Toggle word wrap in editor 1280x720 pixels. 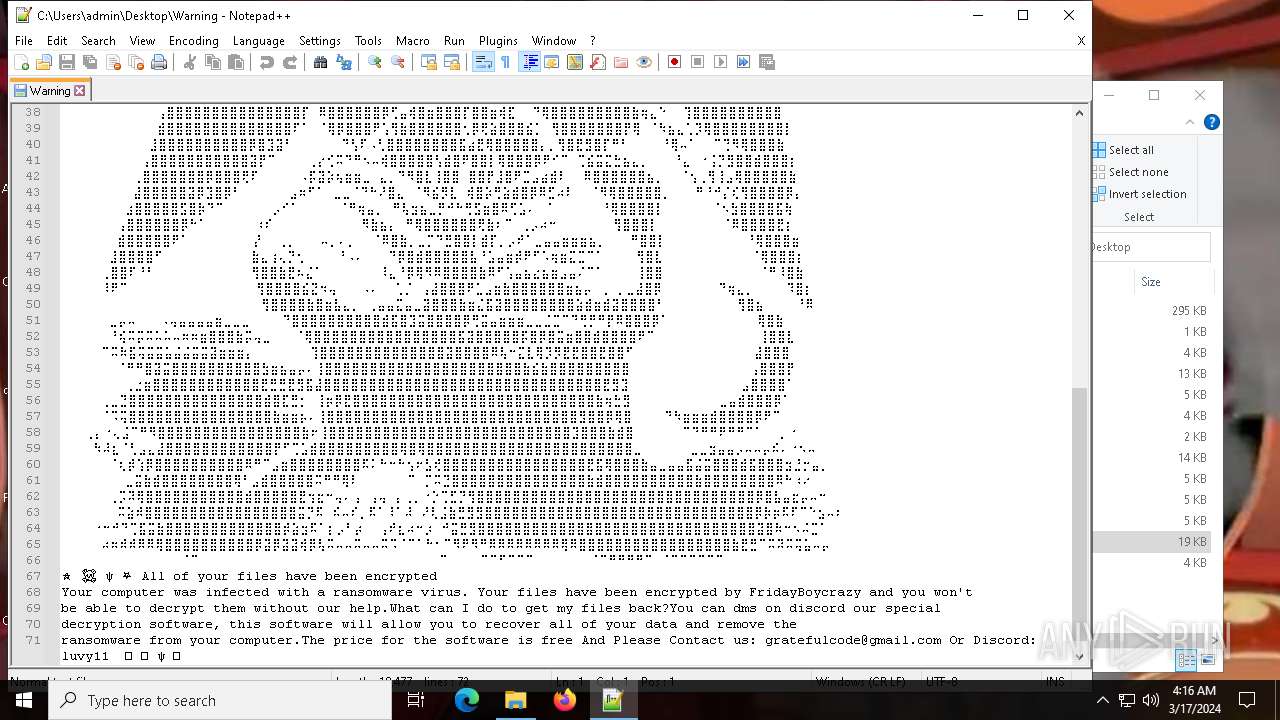(482, 62)
